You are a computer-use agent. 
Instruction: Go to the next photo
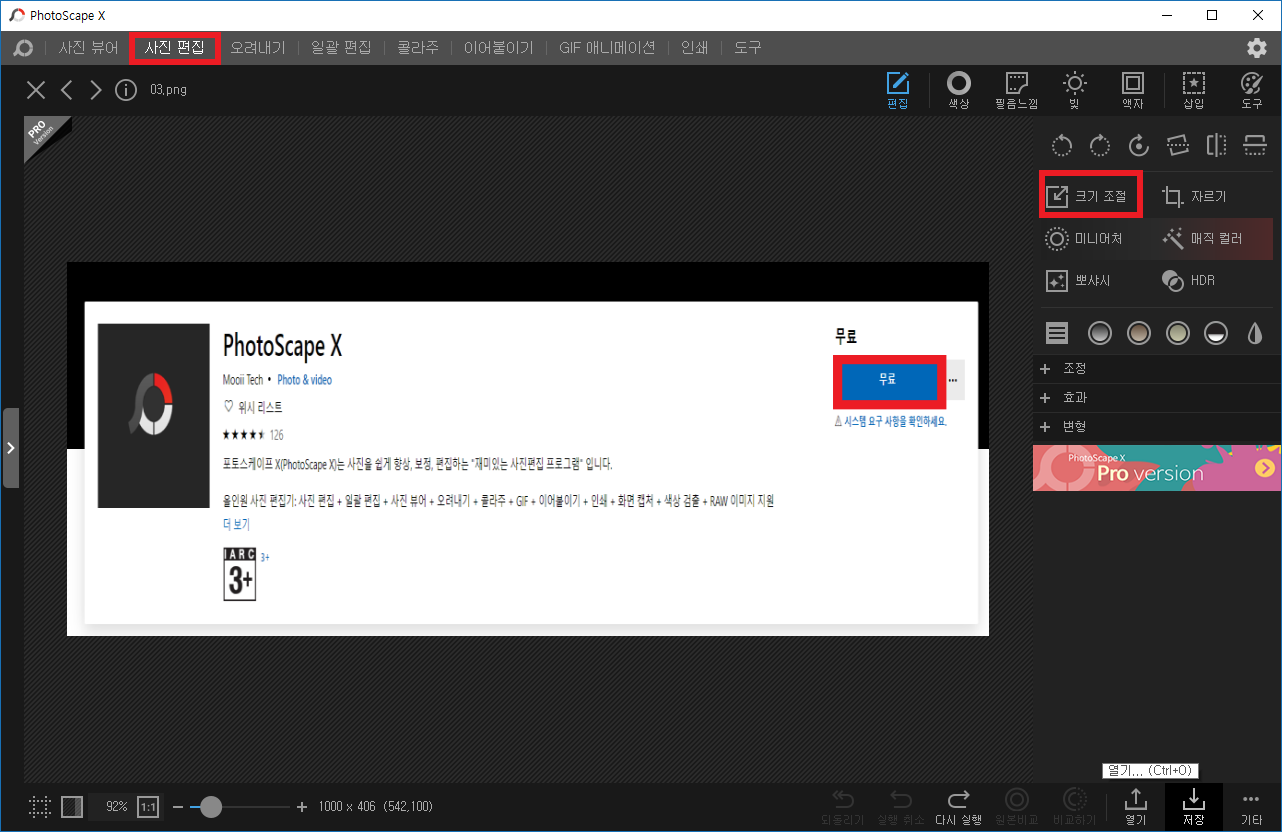coord(96,90)
